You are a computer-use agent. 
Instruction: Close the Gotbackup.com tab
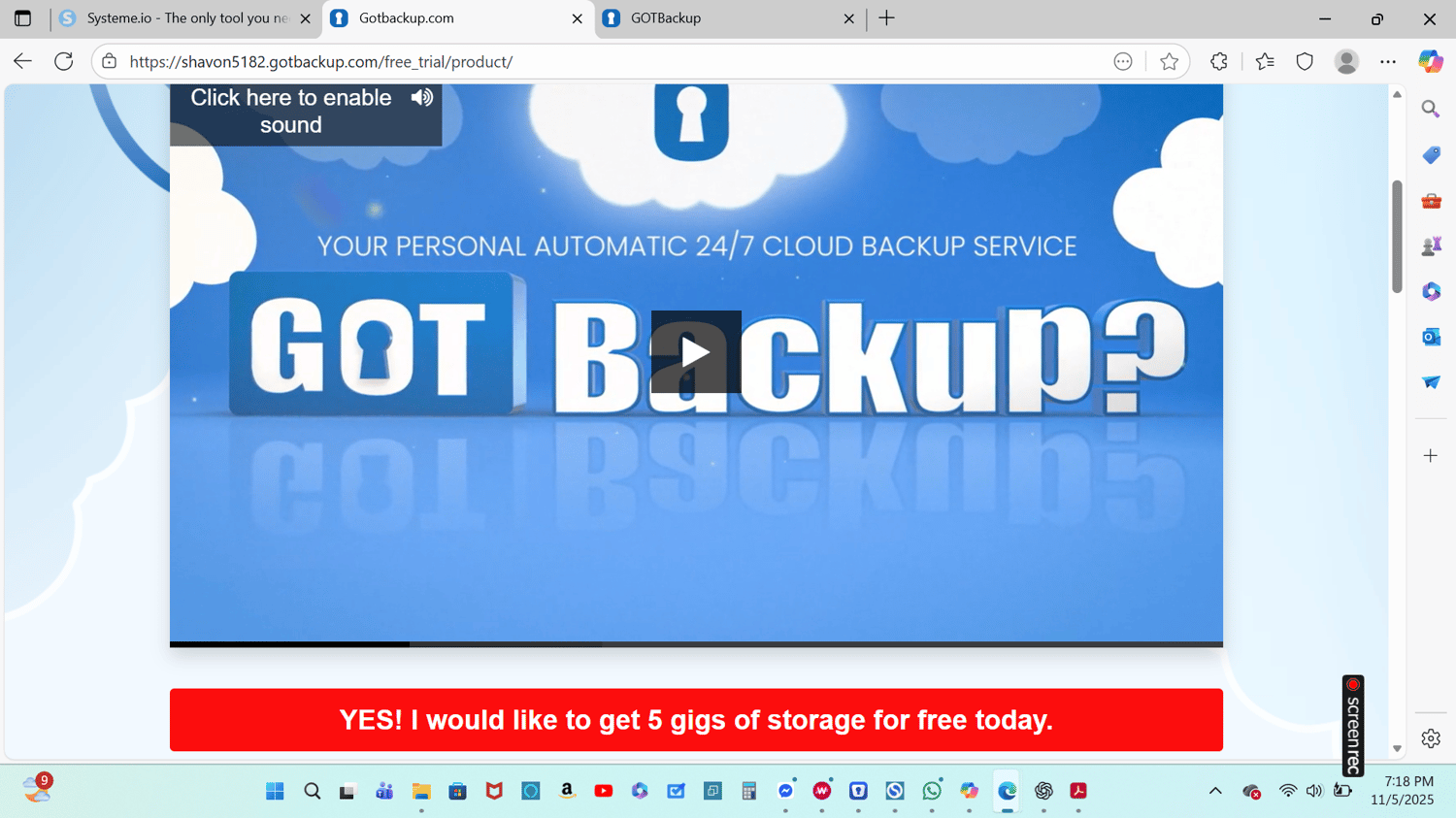pyautogui.click(x=577, y=18)
